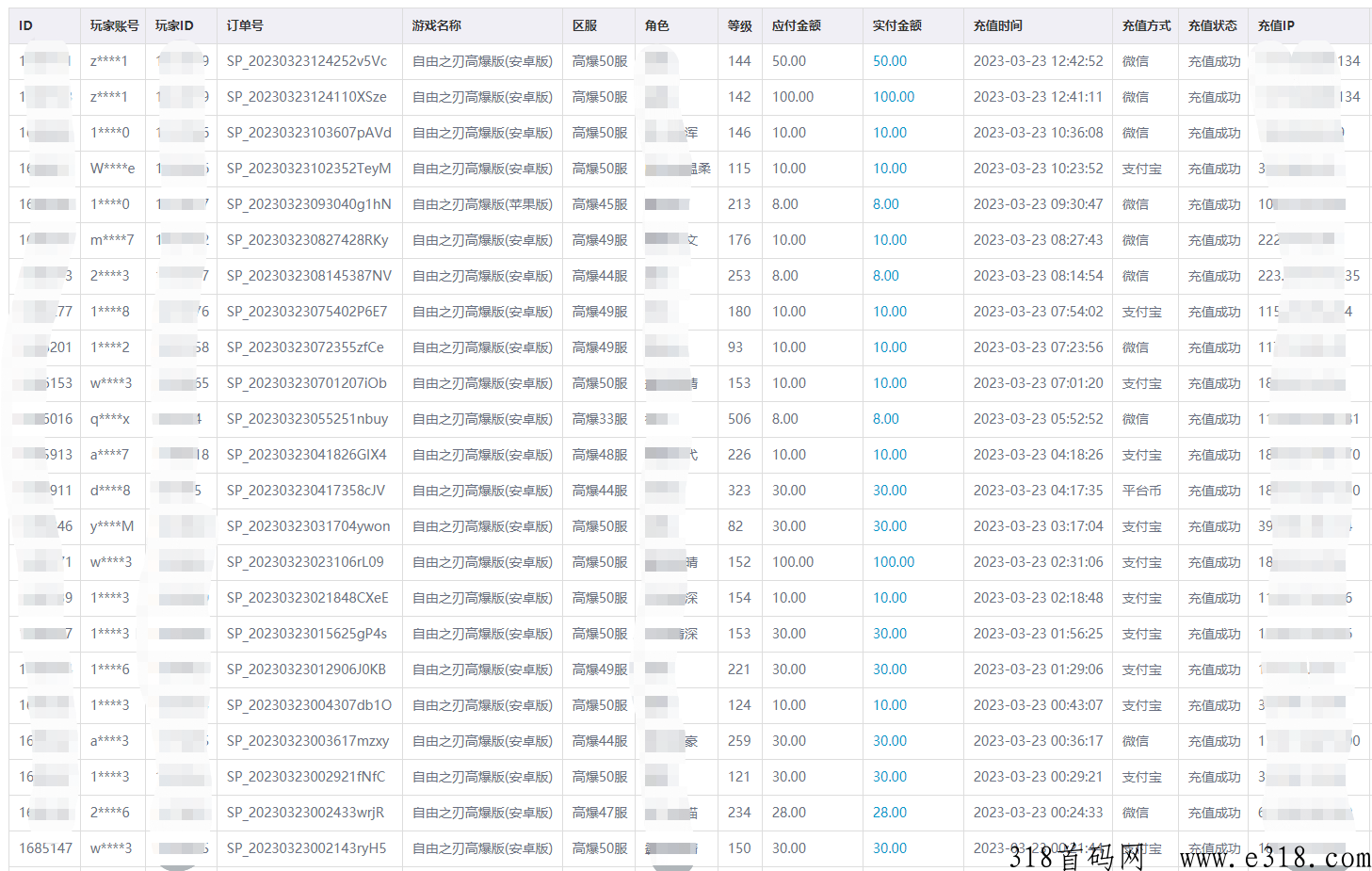Click level value 93

pos(735,347)
